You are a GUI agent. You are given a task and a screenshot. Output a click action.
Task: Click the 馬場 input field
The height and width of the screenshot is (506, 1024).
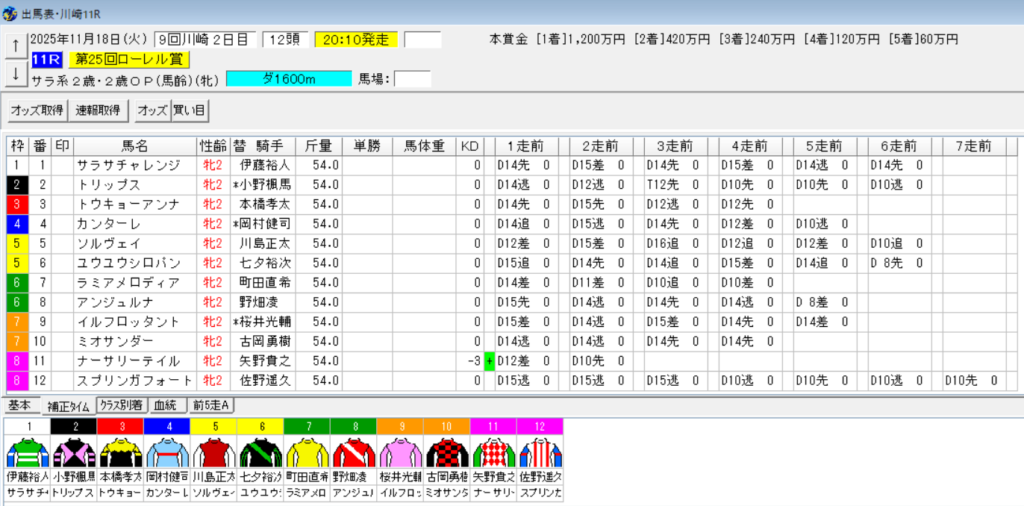(412, 79)
